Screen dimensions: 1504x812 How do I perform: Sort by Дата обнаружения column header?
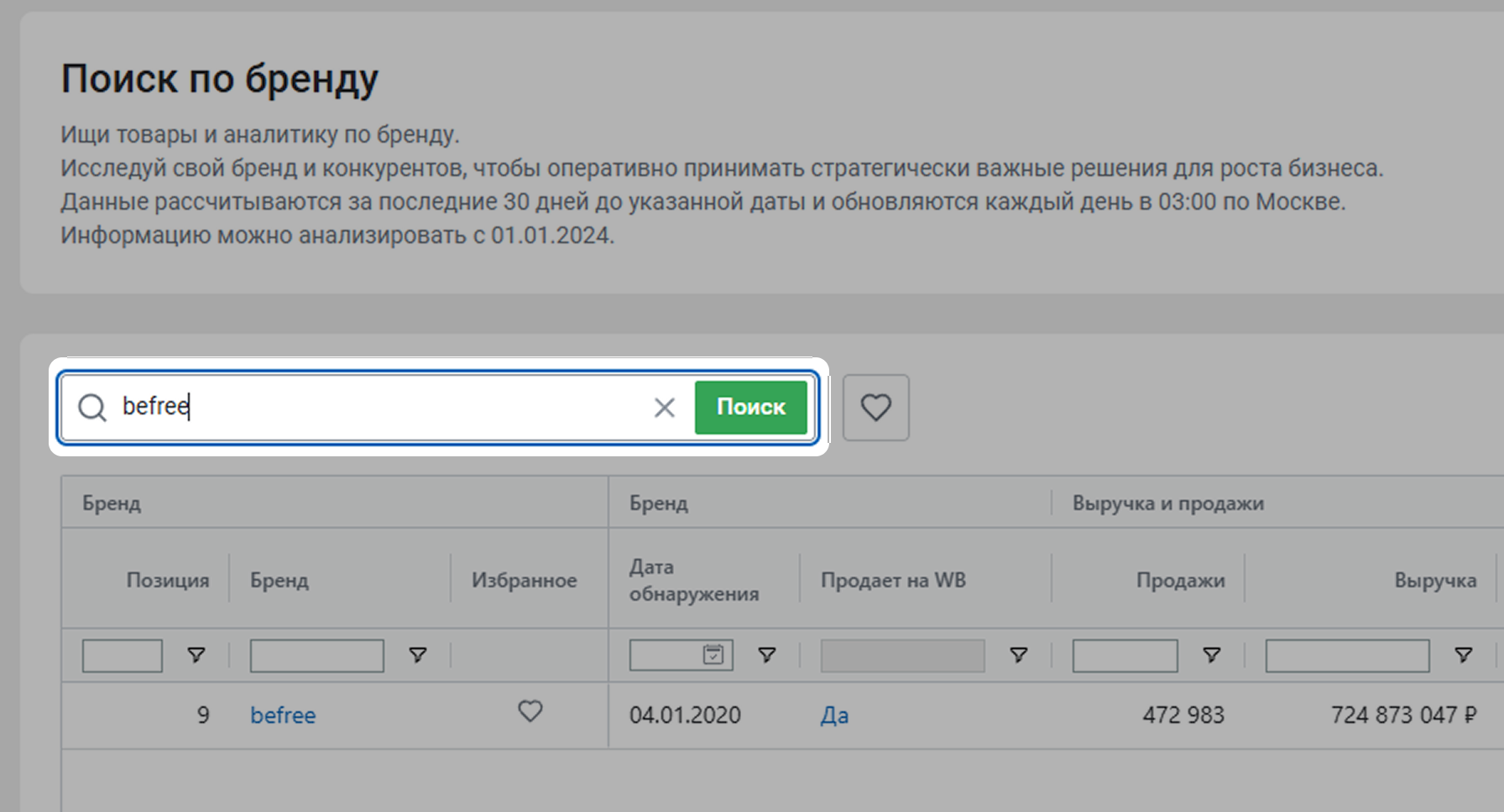click(694, 580)
